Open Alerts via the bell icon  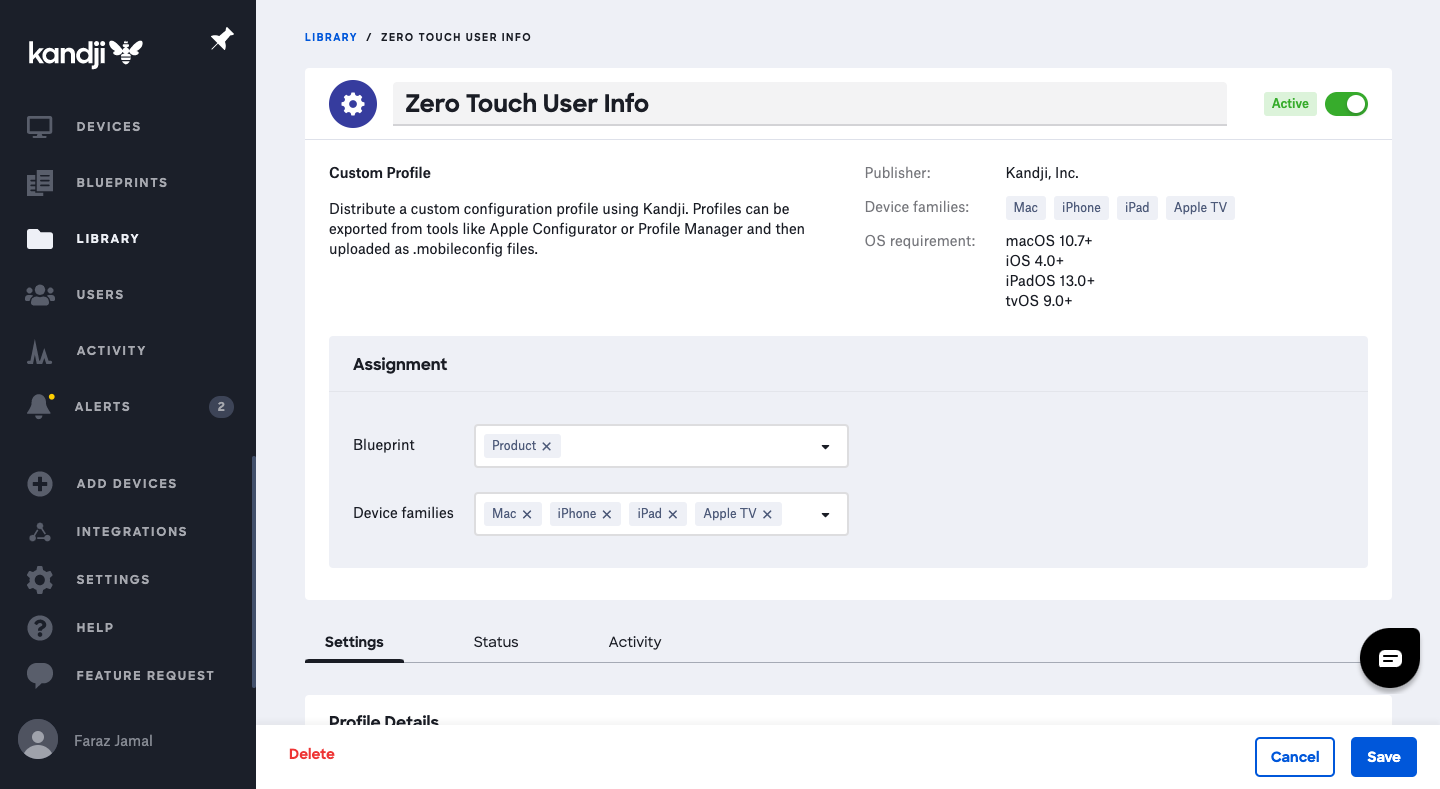pos(39,406)
